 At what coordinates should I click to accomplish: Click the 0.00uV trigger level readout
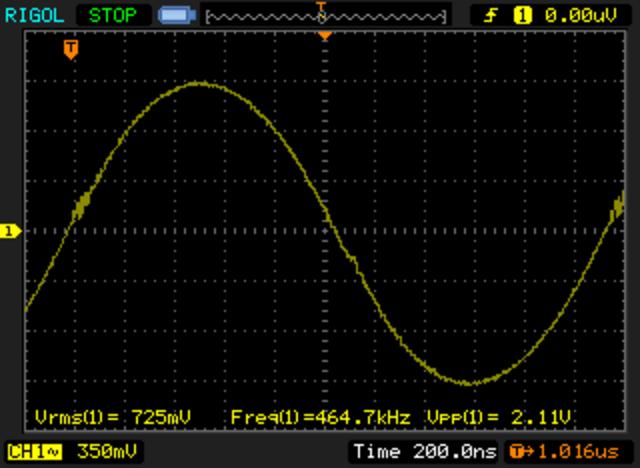[x=580, y=16]
